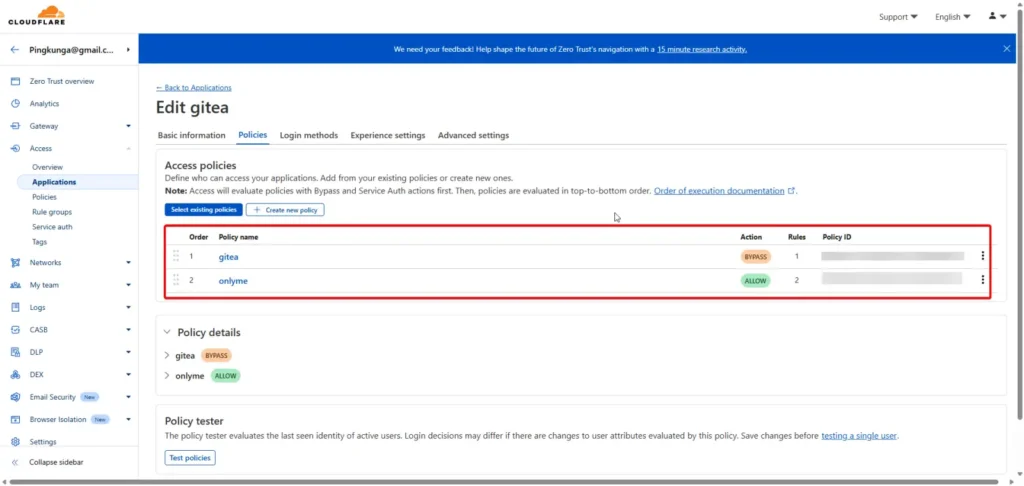Expand the Browser Isolation menu arrow
This screenshot has height=486, width=1024.
coord(129,419)
